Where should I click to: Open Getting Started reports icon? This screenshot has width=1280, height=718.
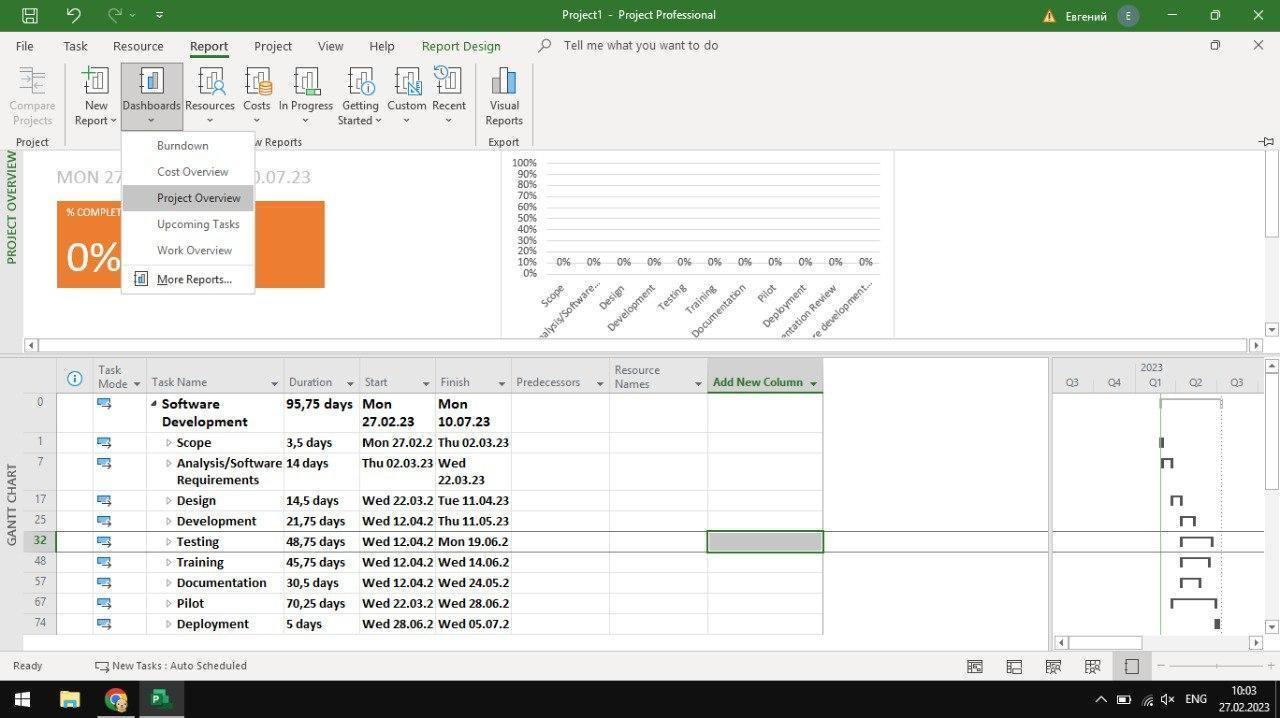click(x=360, y=97)
